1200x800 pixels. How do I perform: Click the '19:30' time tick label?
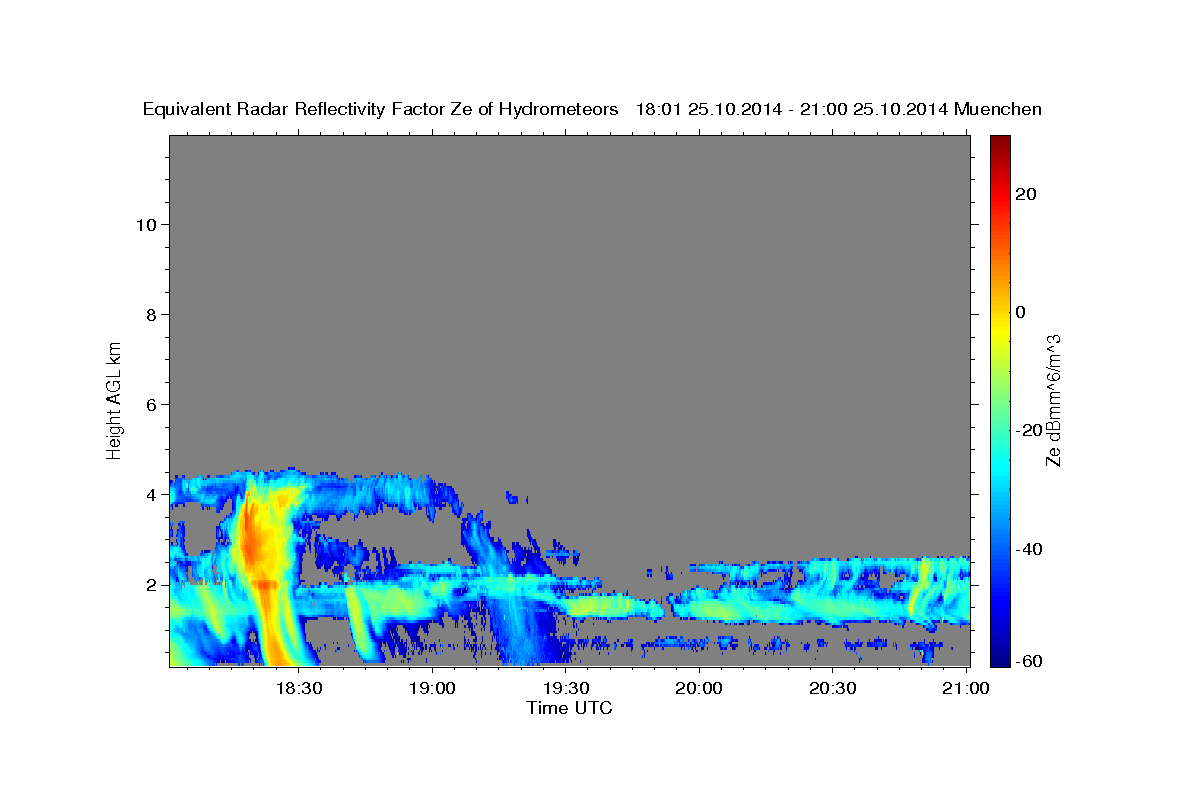pyautogui.click(x=565, y=688)
